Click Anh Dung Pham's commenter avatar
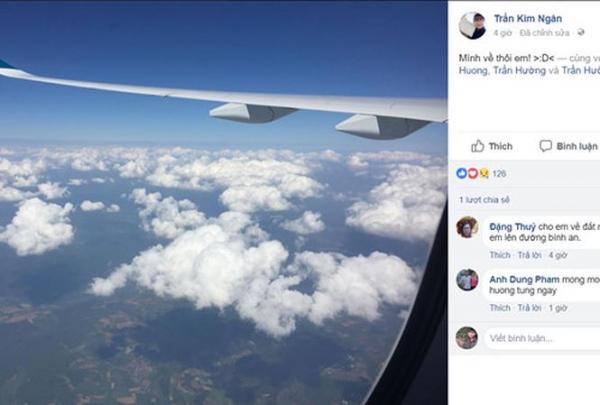 coord(467,280)
